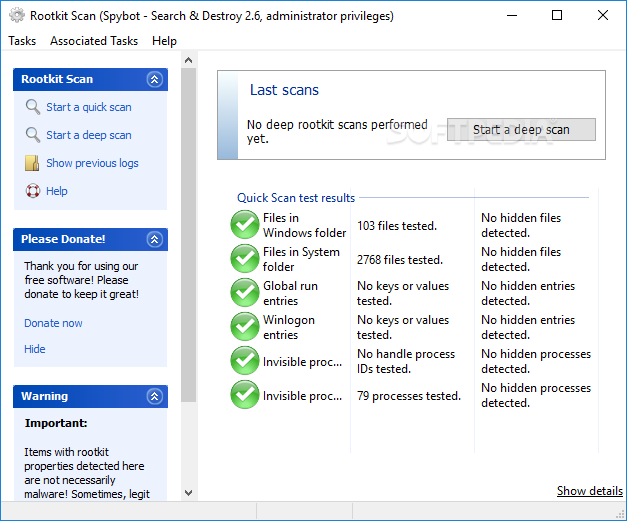Click the magnifier icon beside Start a quick scan
627x521 pixels.
point(32,107)
